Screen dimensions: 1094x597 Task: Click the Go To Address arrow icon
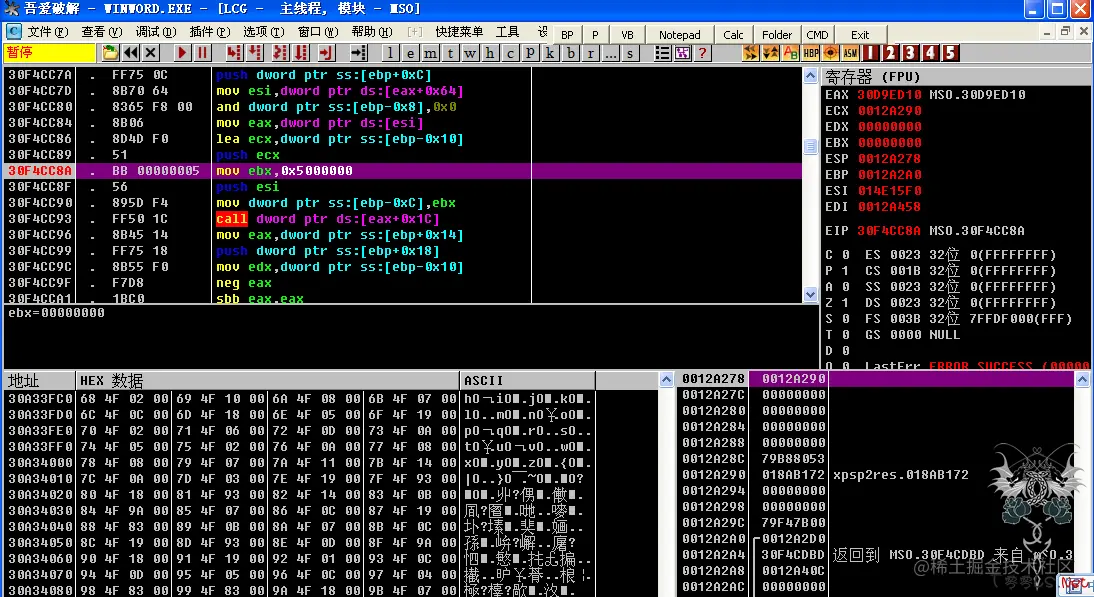tap(358, 53)
